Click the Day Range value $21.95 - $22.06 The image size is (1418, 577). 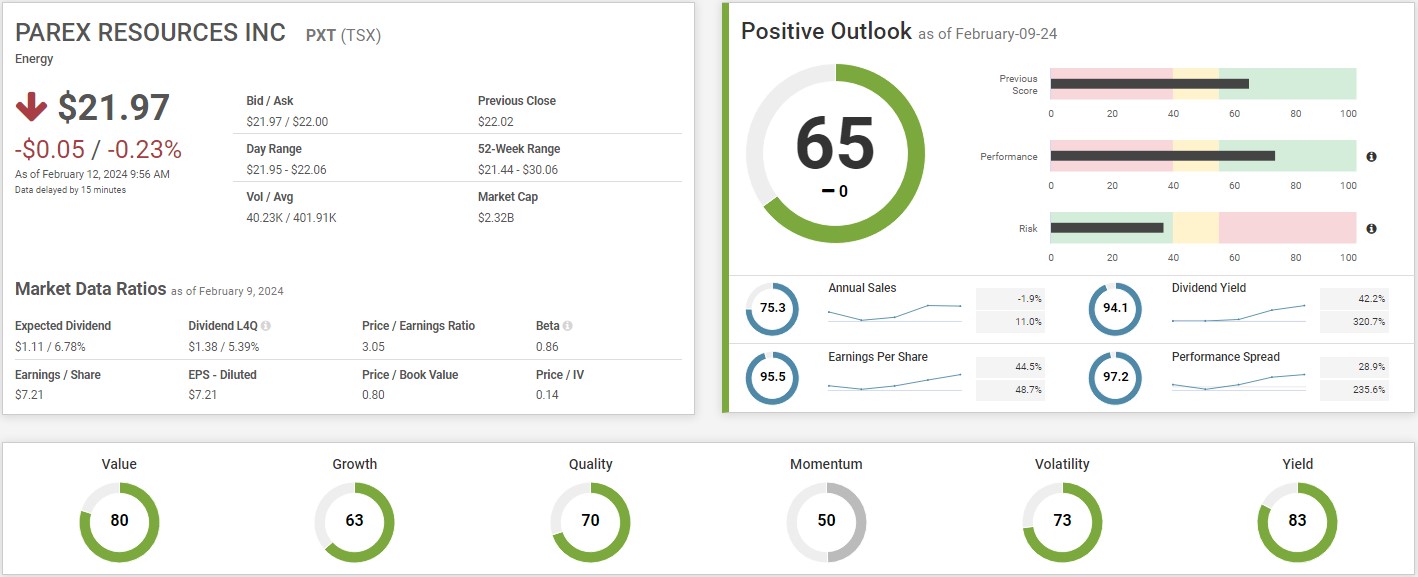(286, 170)
